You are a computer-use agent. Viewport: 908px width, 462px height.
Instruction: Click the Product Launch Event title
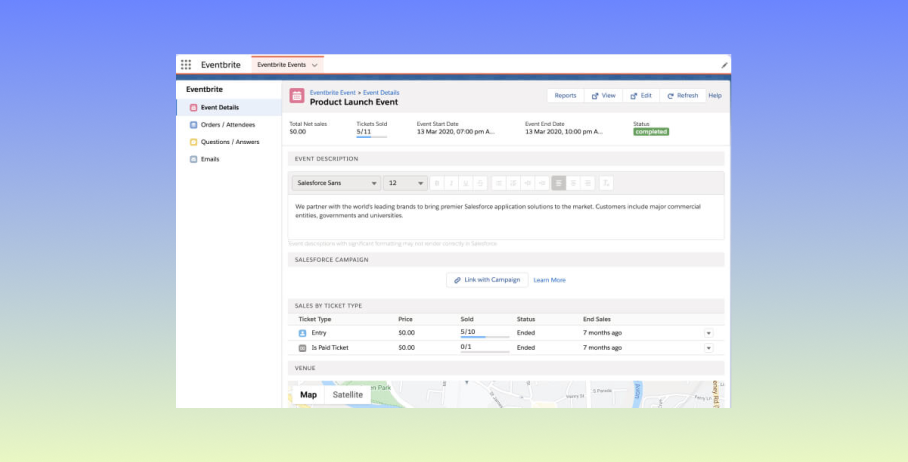coord(354,102)
